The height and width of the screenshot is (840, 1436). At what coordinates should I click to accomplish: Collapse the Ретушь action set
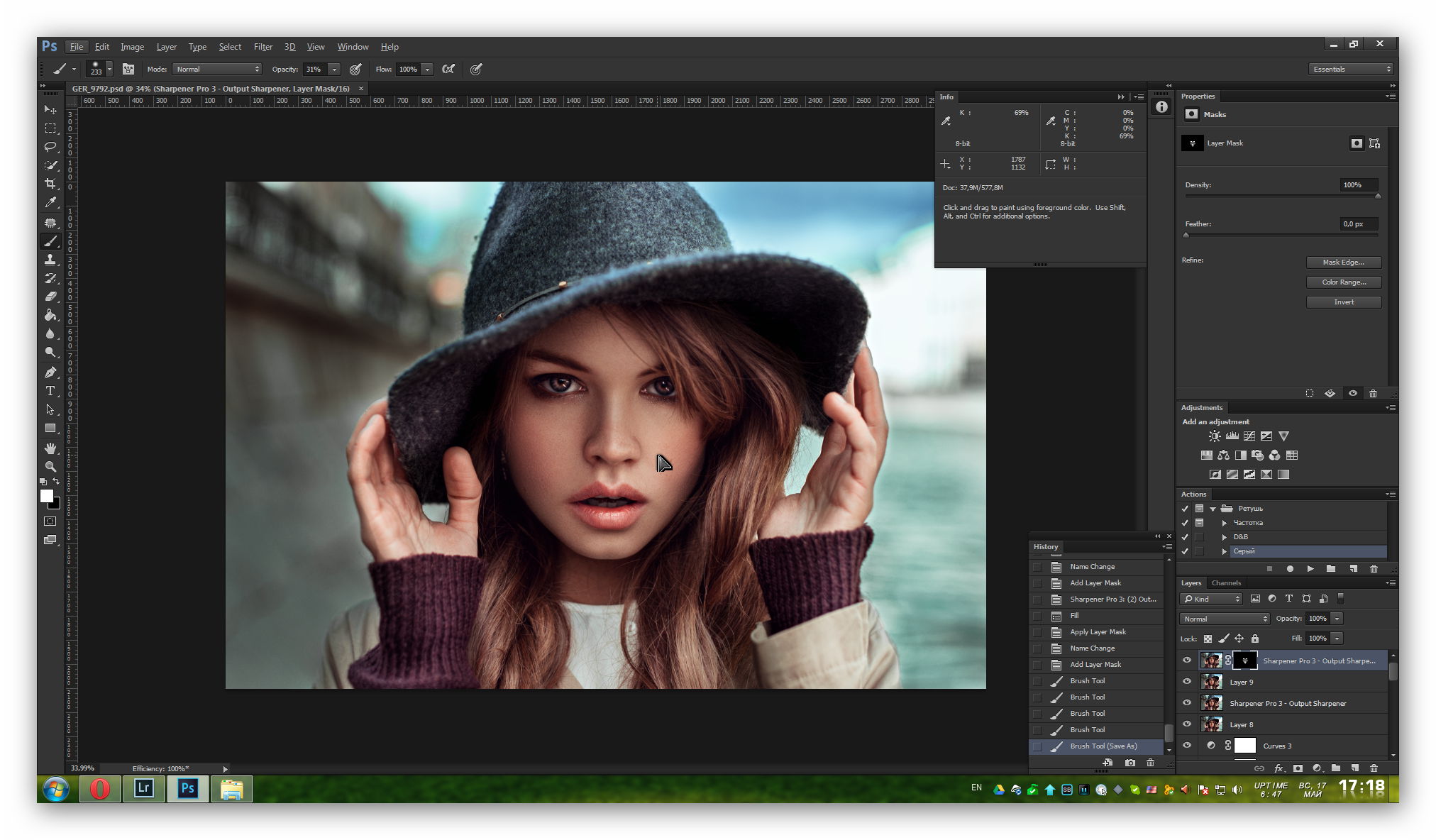(x=1213, y=509)
